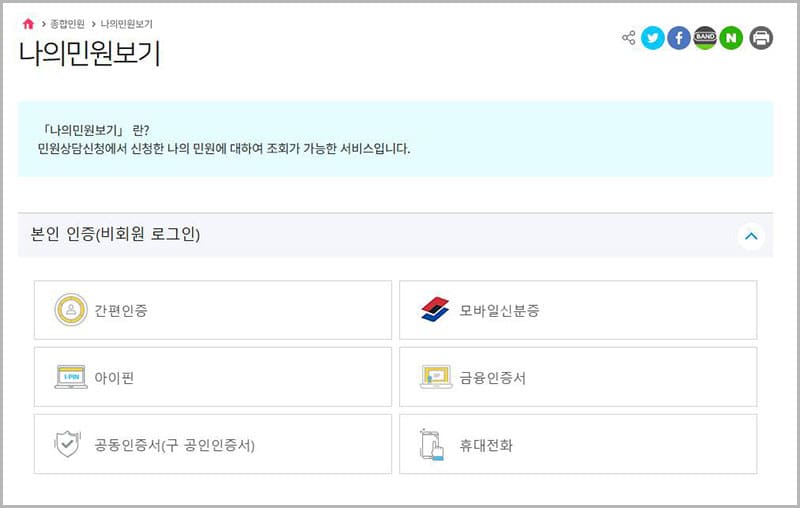Click the home icon in breadcrumb

coord(28,23)
